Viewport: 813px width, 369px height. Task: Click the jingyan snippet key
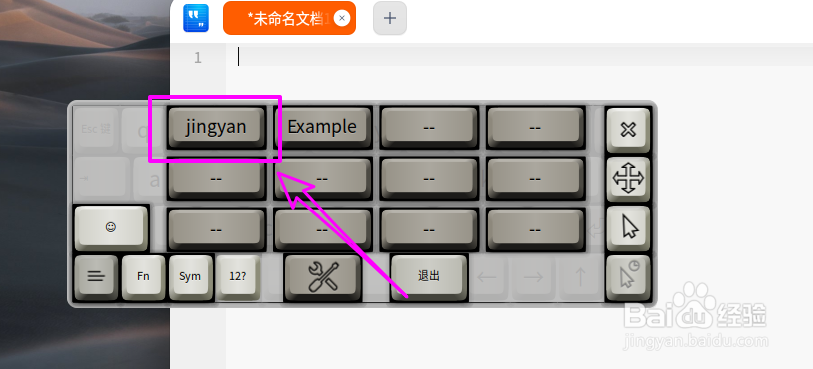(216, 127)
